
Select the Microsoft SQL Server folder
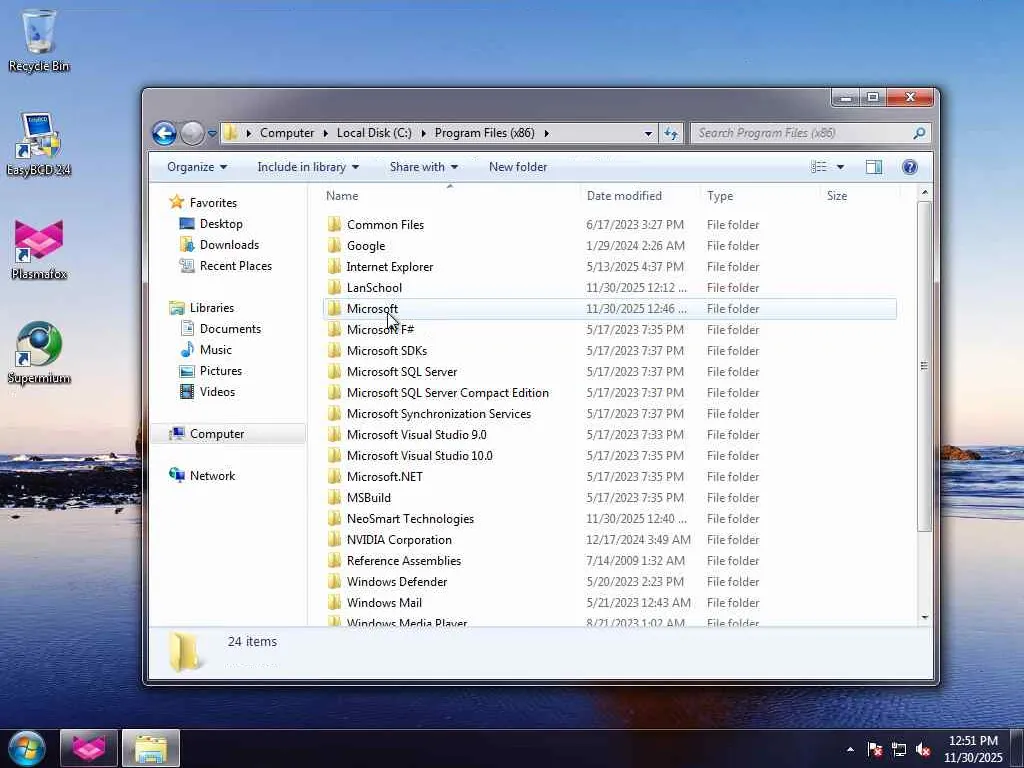tap(402, 372)
